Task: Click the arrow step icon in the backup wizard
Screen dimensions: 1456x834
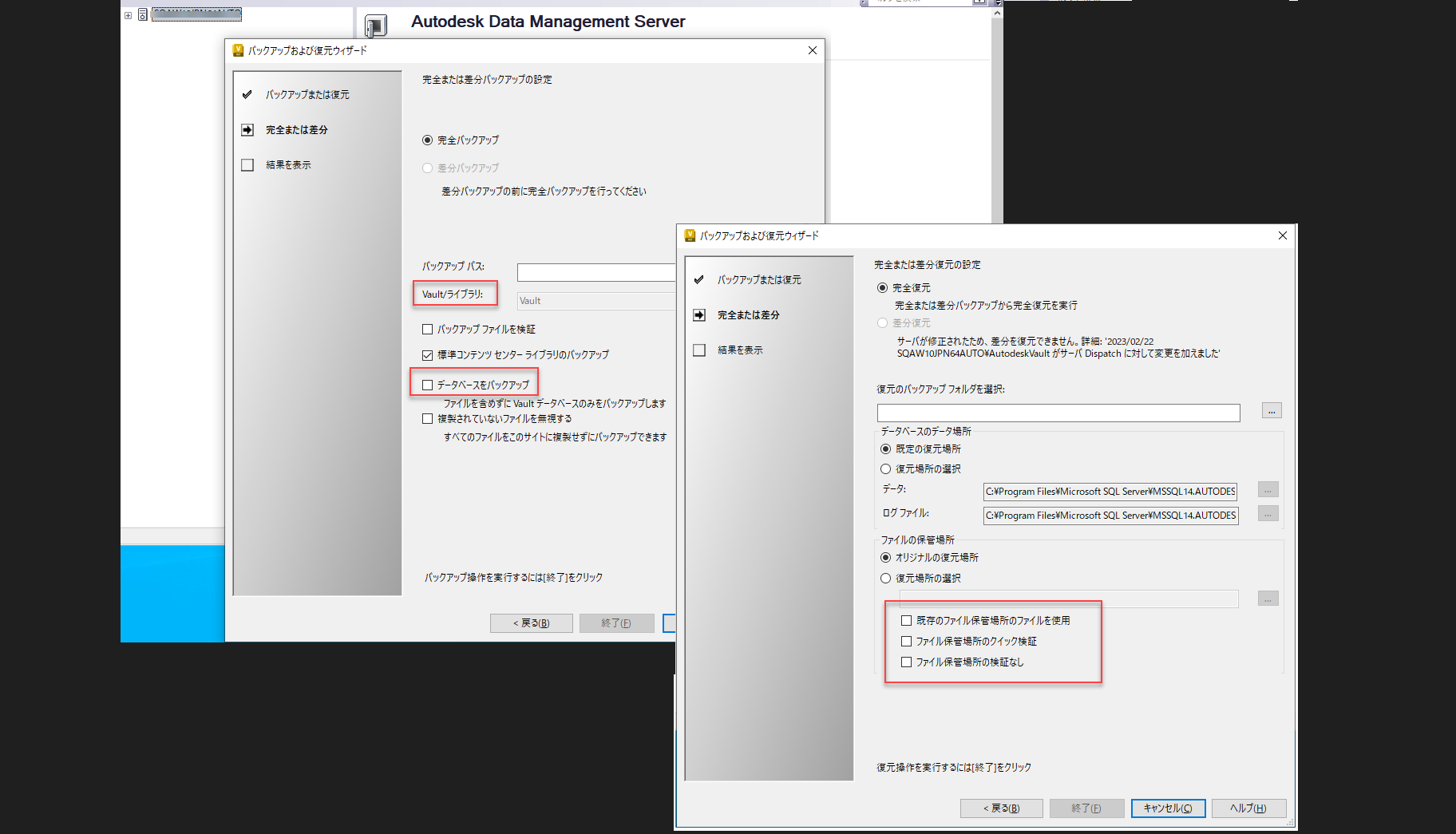Action: (247, 129)
